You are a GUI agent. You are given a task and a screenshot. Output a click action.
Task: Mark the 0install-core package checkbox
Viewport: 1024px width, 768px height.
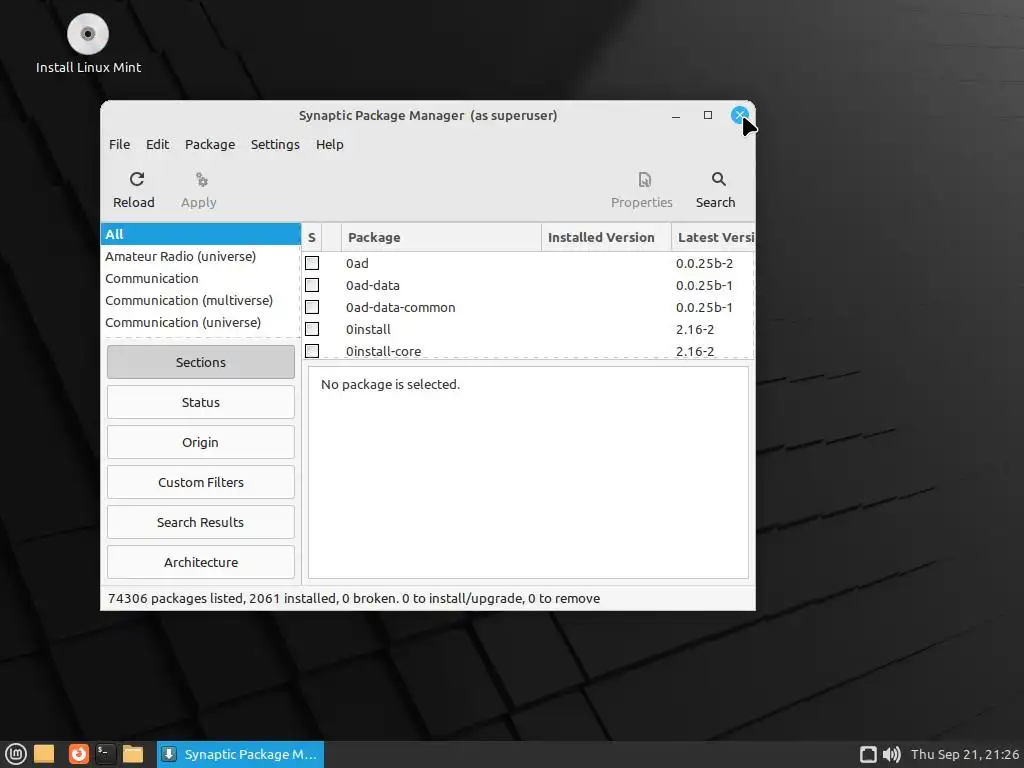pyautogui.click(x=312, y=351)
